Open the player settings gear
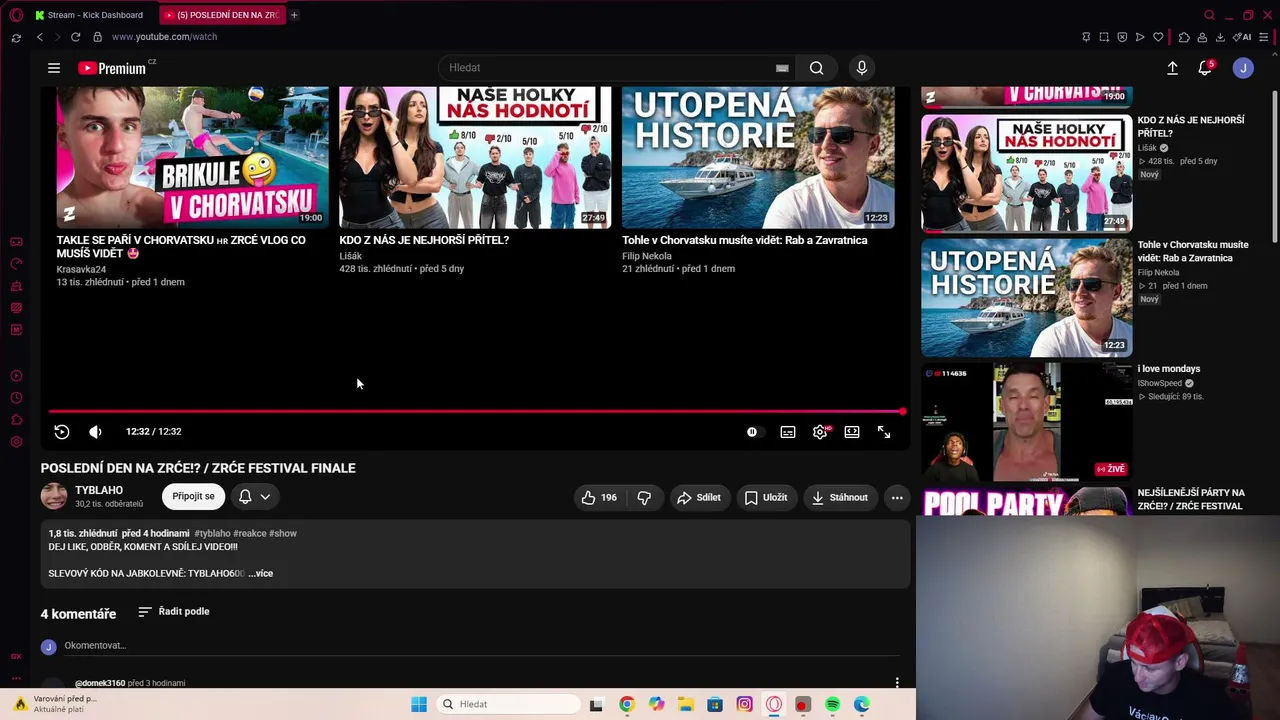Screen dimensions: 1280x720 click(x=820, y=432)
